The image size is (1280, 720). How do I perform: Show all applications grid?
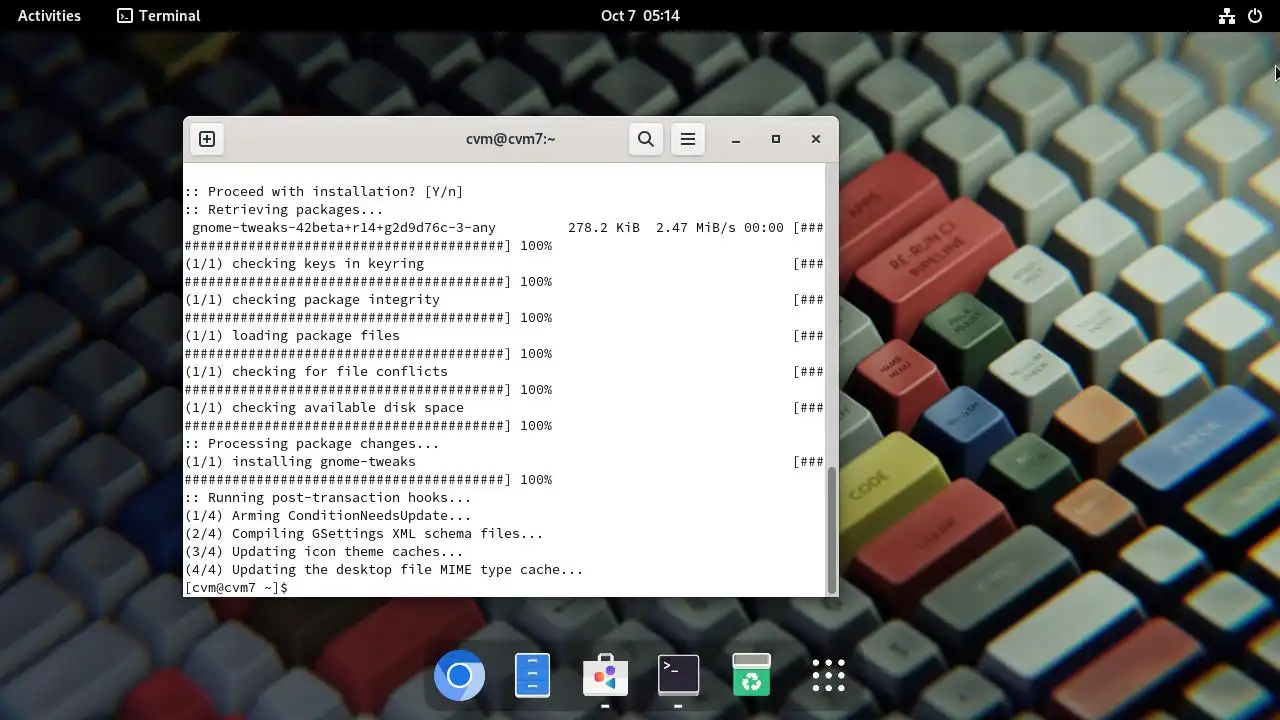click(828, 676)
